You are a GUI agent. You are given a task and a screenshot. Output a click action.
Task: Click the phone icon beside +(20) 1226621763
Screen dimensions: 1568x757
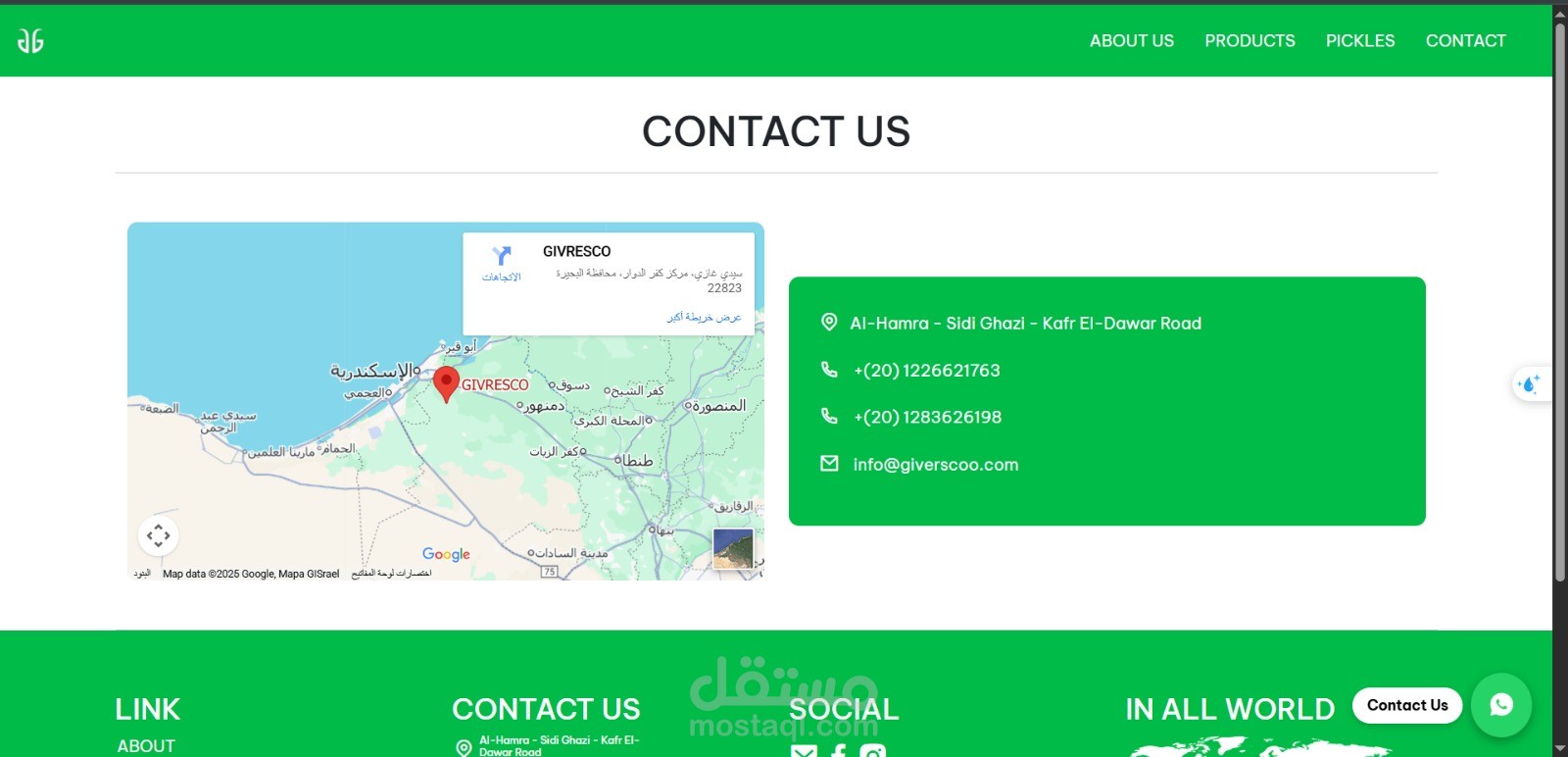tap(829, 369)
